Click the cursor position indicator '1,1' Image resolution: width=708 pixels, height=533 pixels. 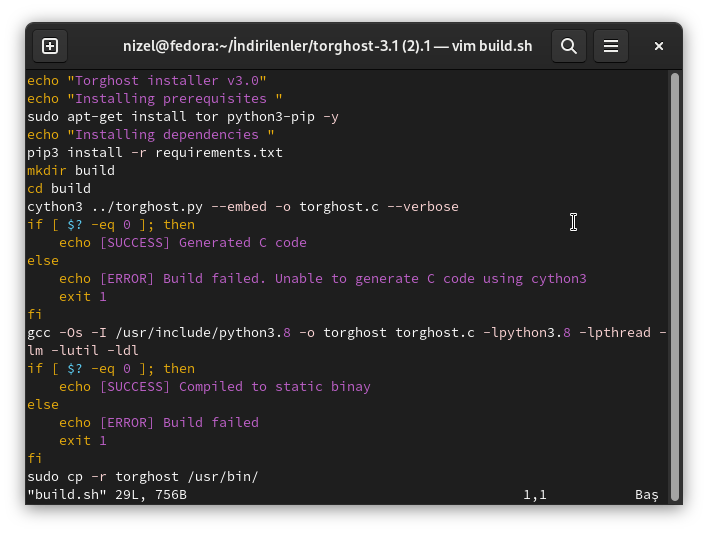[535, 495]
